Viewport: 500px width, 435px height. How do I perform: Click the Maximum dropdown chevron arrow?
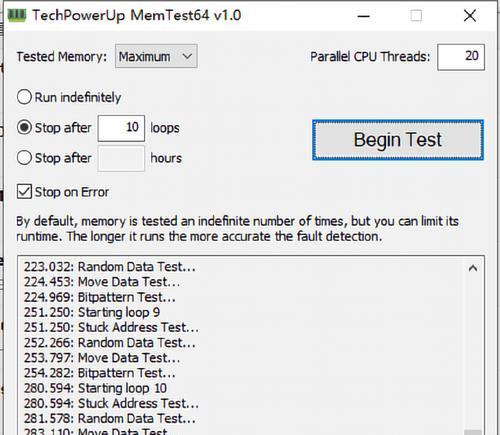coord(187,56)
